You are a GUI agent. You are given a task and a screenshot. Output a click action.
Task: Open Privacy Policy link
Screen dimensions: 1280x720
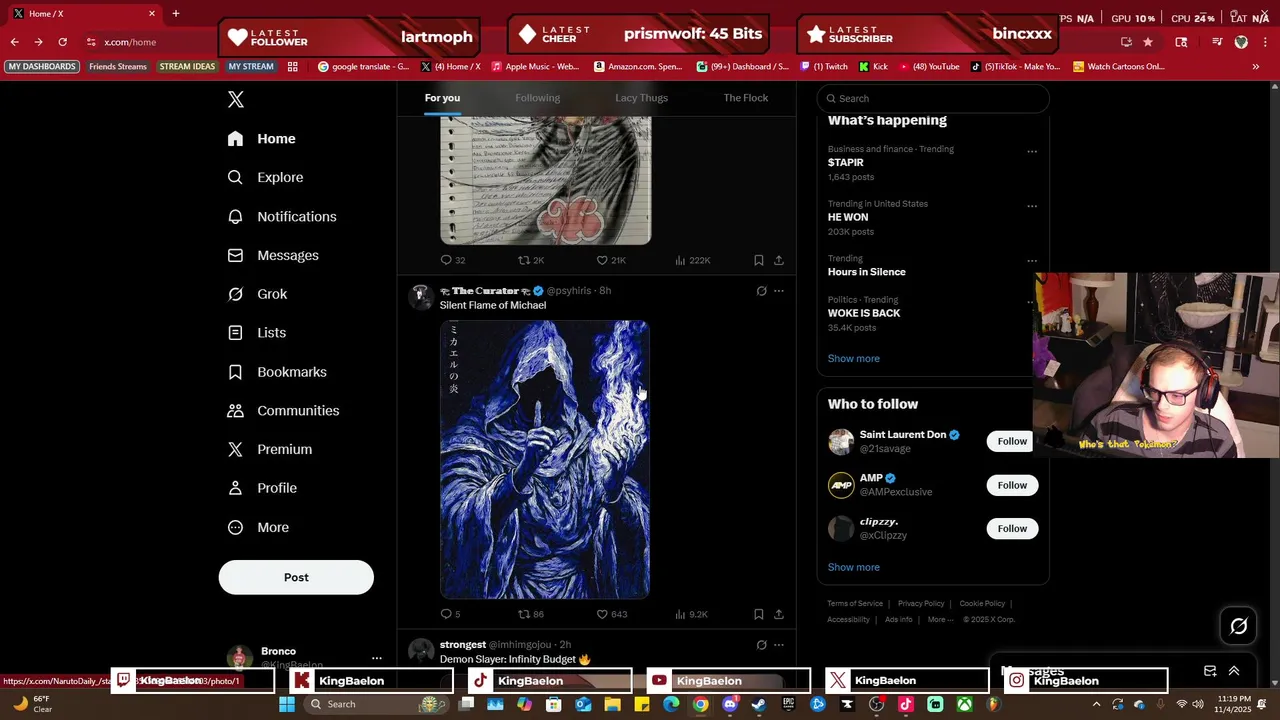[x=921, y=603]
